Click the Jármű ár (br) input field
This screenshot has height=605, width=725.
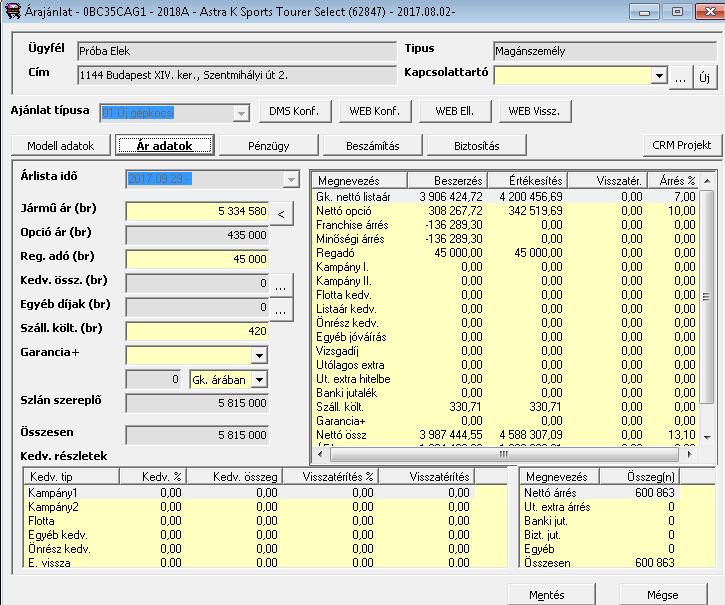[197, 211]
